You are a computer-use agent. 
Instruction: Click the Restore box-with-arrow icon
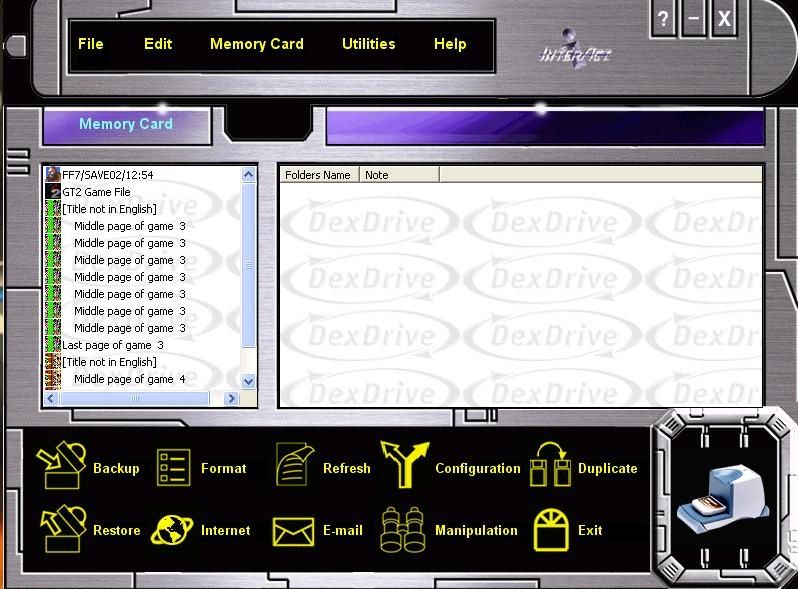tap(62, 528)
